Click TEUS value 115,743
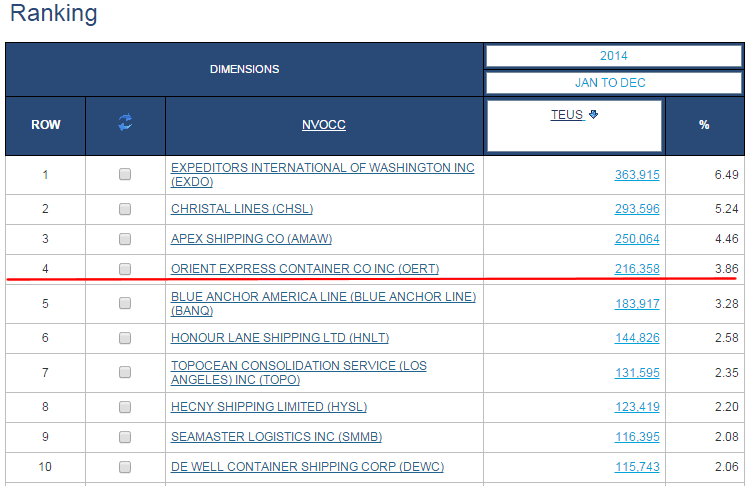 click(x=637, y=467)
